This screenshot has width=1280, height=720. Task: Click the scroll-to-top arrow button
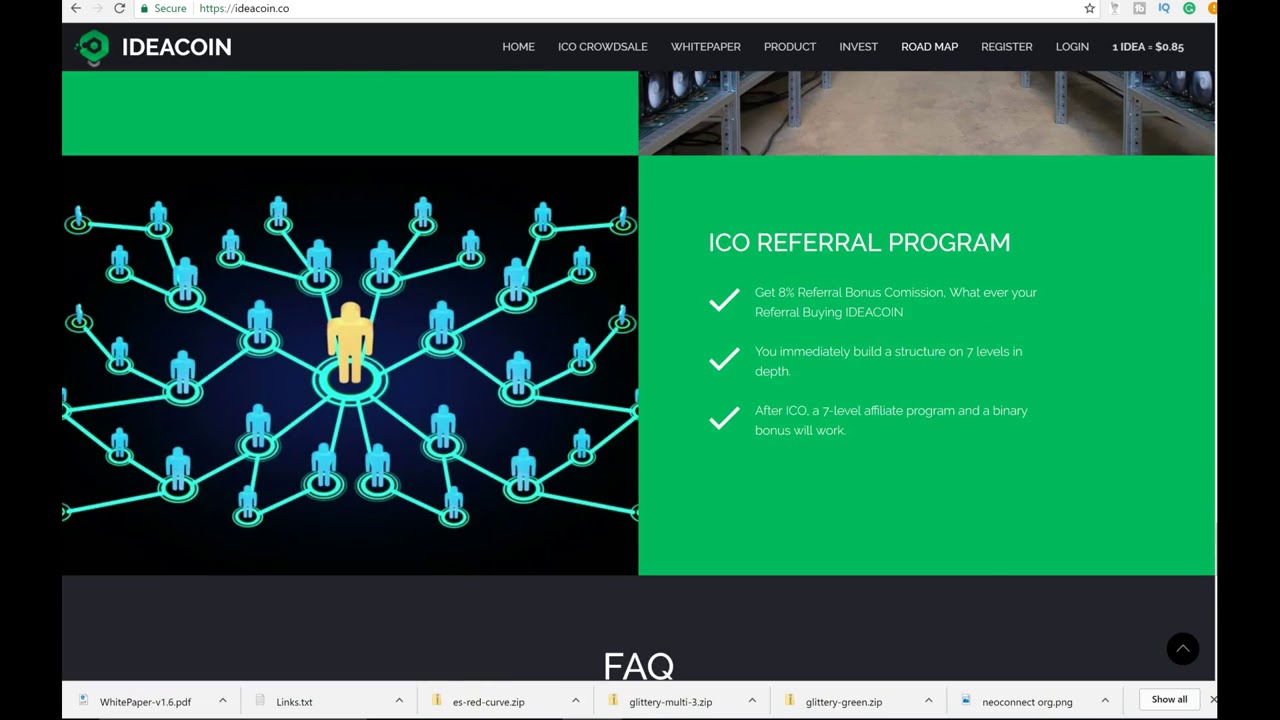pyautogui.click(x=1183, y=649)
